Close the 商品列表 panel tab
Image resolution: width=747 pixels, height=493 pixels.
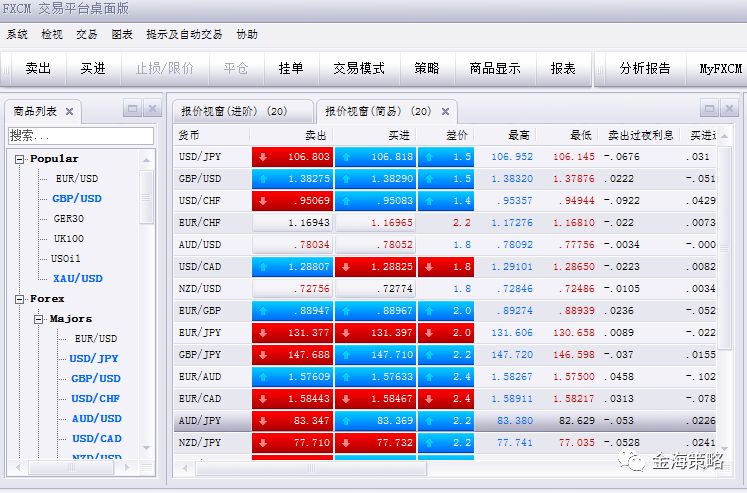[70, 111]
